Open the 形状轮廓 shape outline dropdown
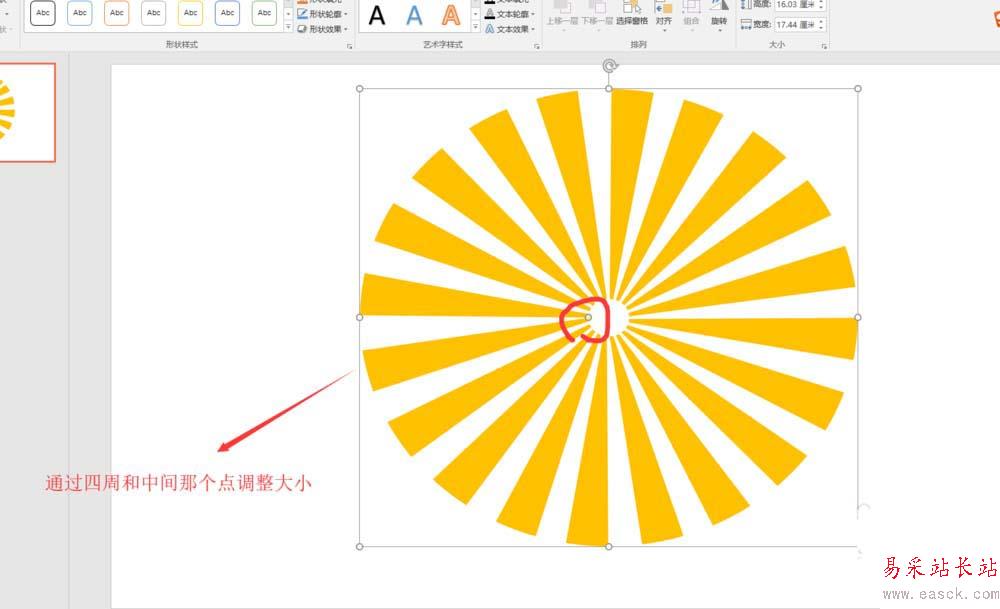The width and height of the screenshot is (1000, 609). 323,14
